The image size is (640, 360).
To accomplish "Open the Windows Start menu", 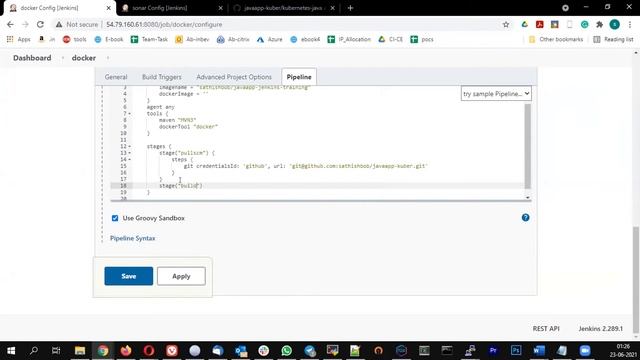I will click(11, 351).
